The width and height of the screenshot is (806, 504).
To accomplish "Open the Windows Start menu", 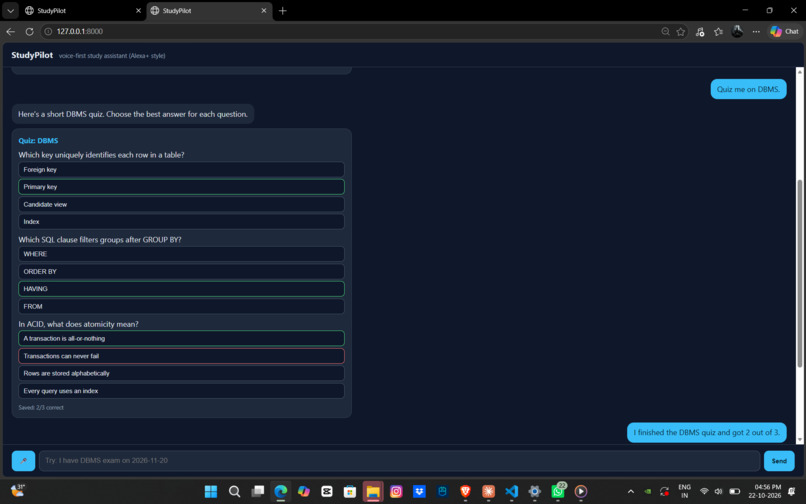I will (211, 491).
